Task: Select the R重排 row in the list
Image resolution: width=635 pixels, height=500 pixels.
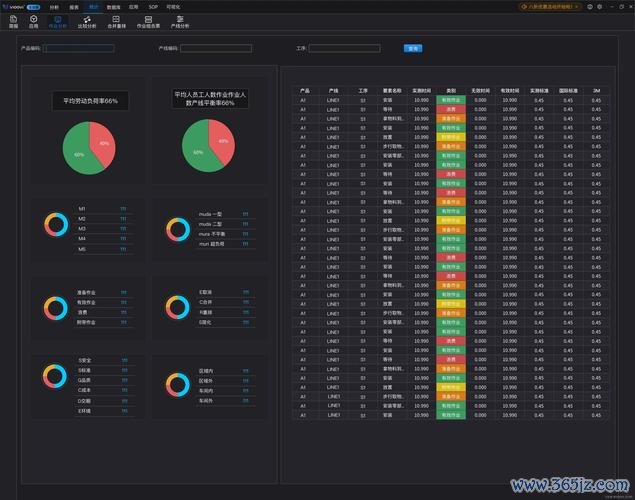Action: tap(225, 313)
